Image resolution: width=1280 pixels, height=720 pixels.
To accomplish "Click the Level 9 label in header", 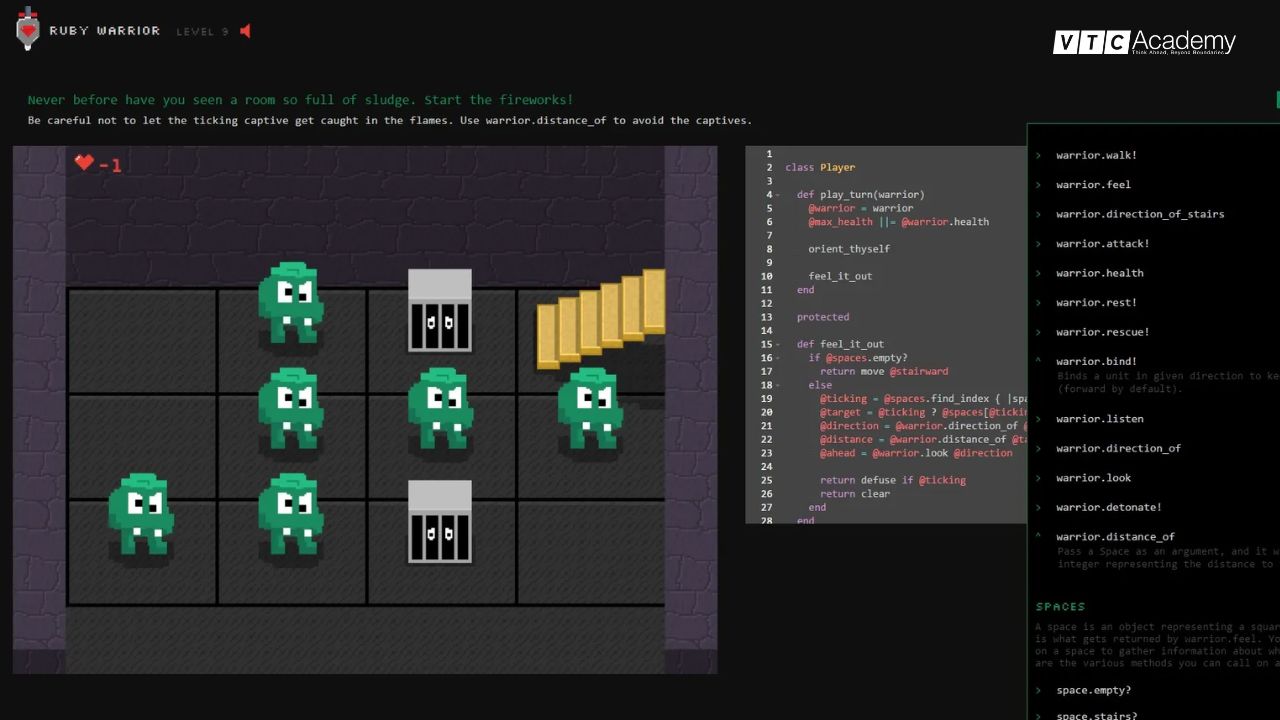I will (202, 32).
